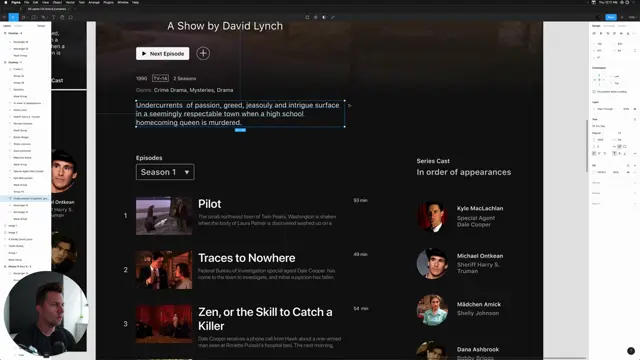Open text type details three-dot icon
The height and width of the screenshot is (360, 640).
tap(635, 153)
